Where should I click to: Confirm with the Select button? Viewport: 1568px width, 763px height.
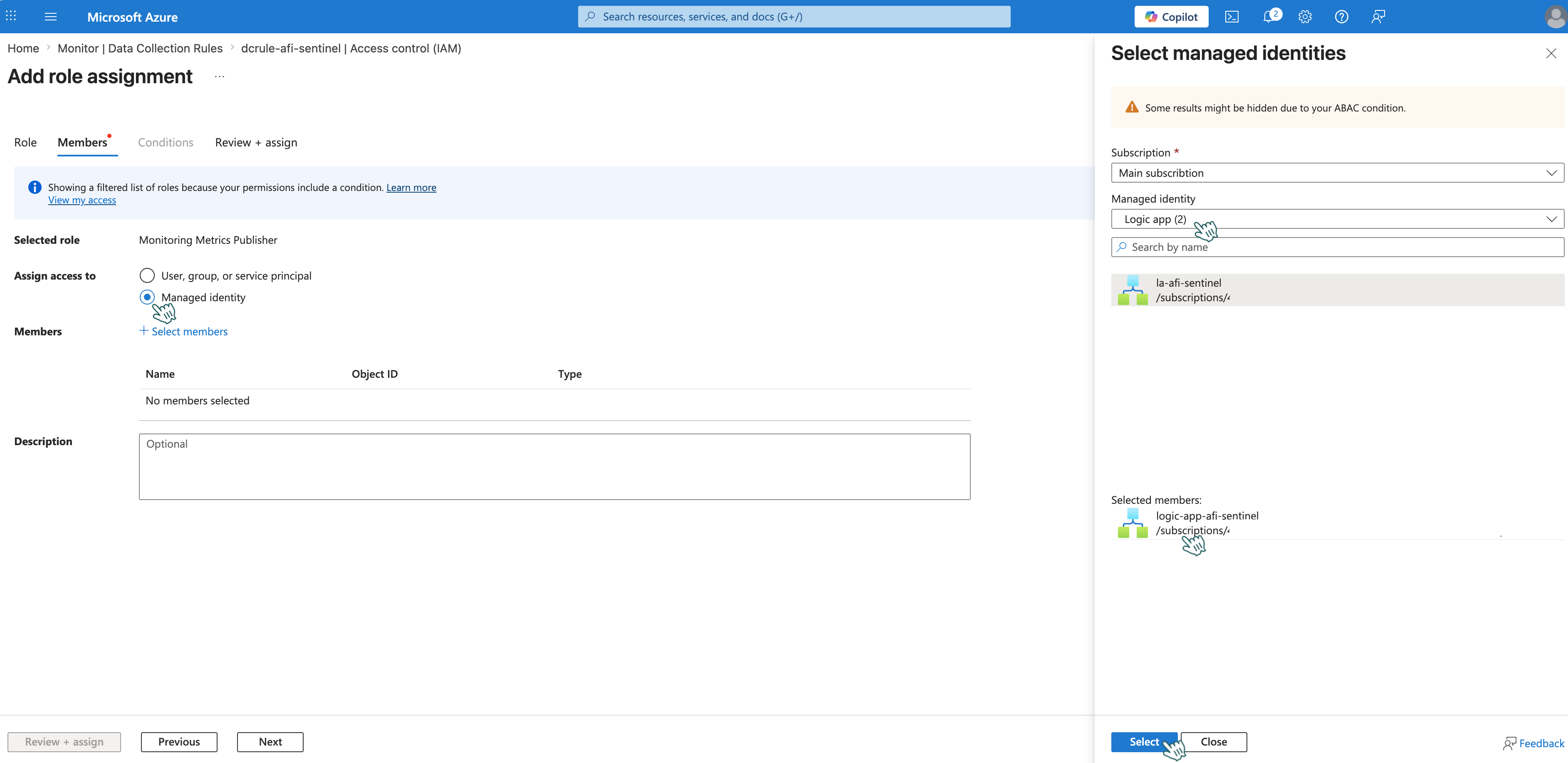1144,742
